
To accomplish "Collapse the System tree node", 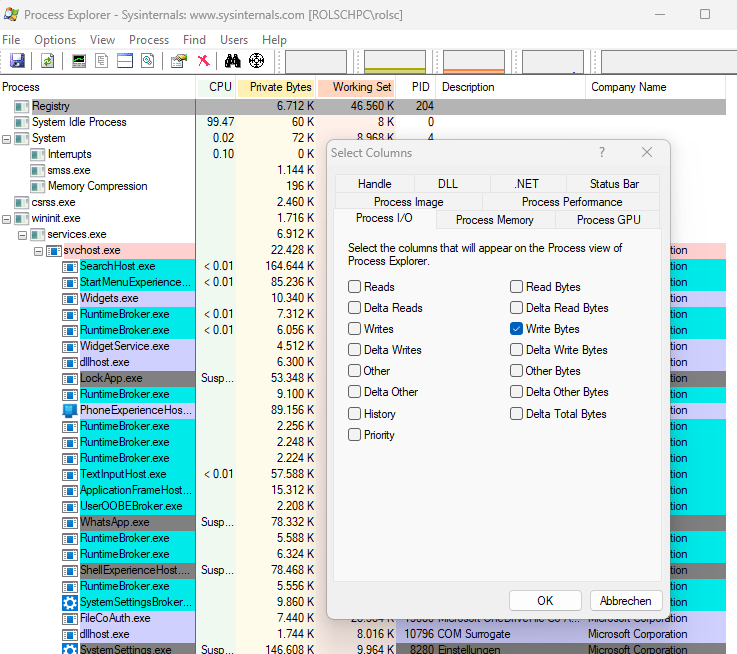I will (x=7, y=139).
